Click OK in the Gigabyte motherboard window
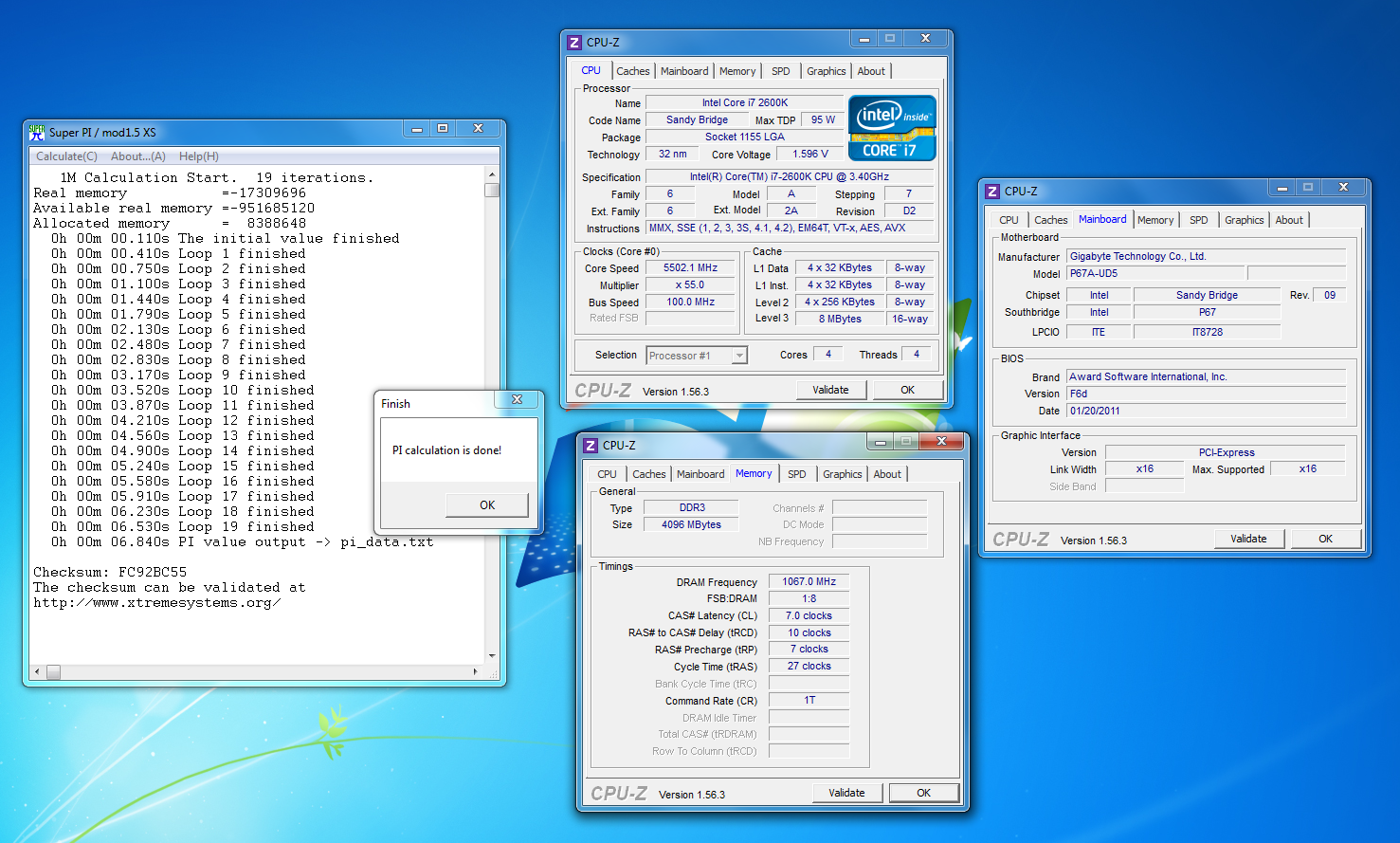The height and width of the screenshot is (843, 1400). 1325,539
